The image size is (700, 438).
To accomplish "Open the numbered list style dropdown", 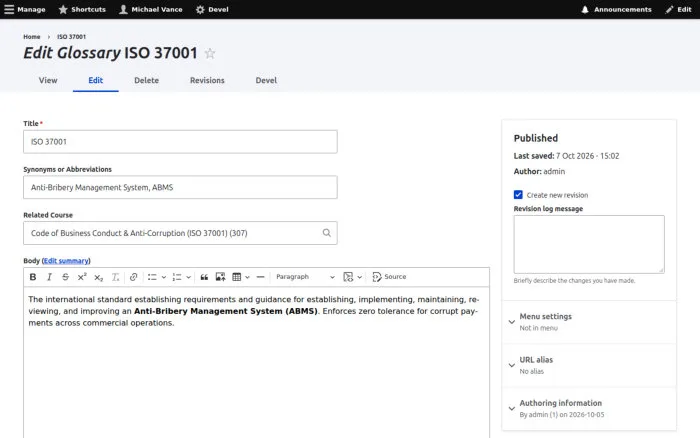I will tap(189, 277).
